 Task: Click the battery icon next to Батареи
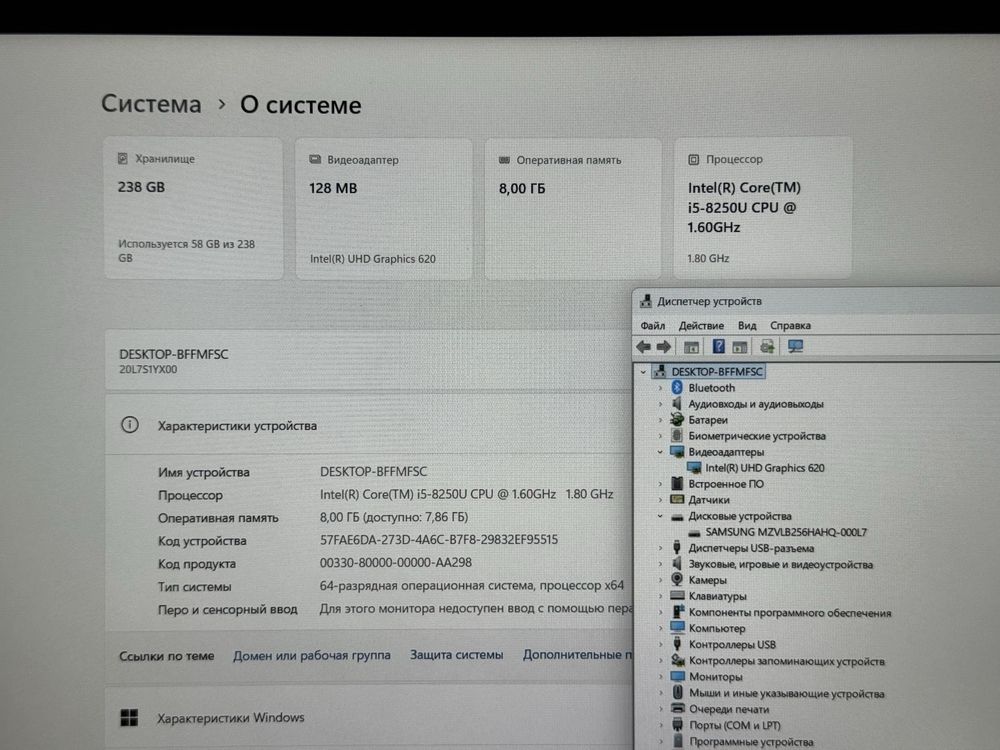coord(677,420)
